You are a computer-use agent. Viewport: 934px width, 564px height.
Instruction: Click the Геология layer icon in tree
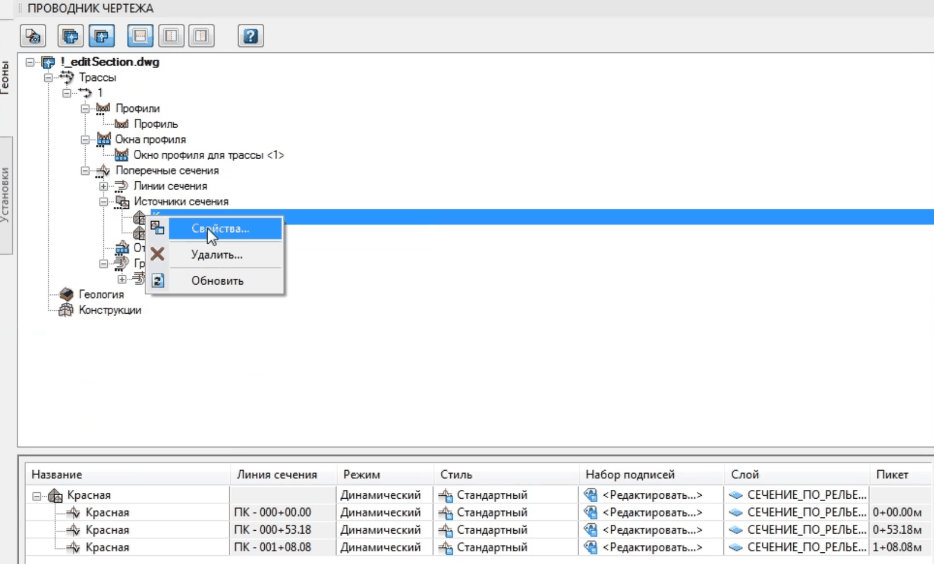[x=68, y=294]
